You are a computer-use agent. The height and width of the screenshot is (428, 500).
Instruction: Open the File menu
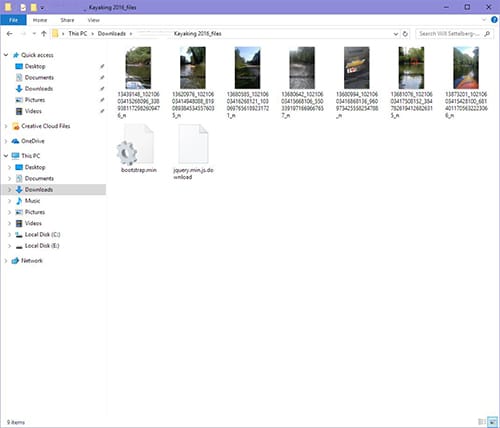tap(13, 20)
